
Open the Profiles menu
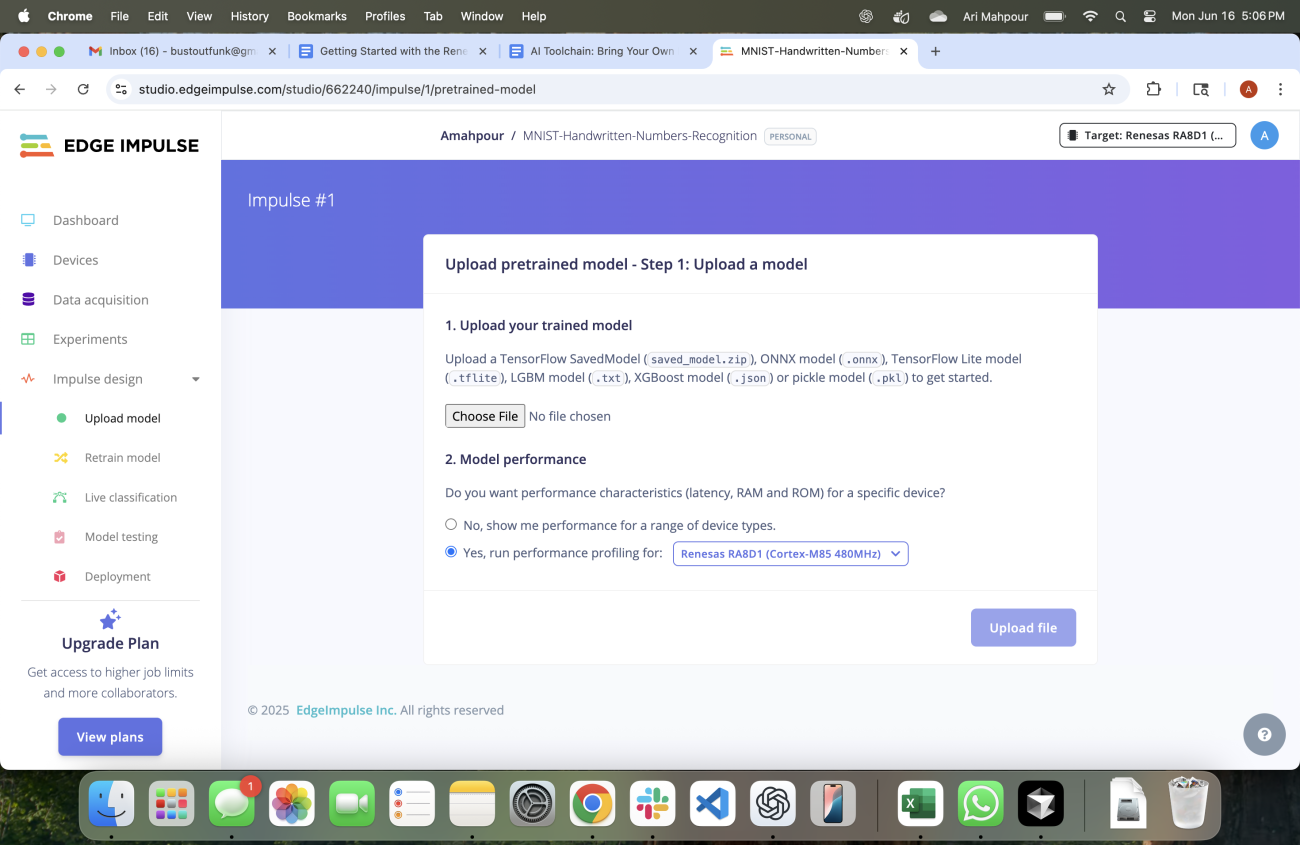[x=385, y=16]
